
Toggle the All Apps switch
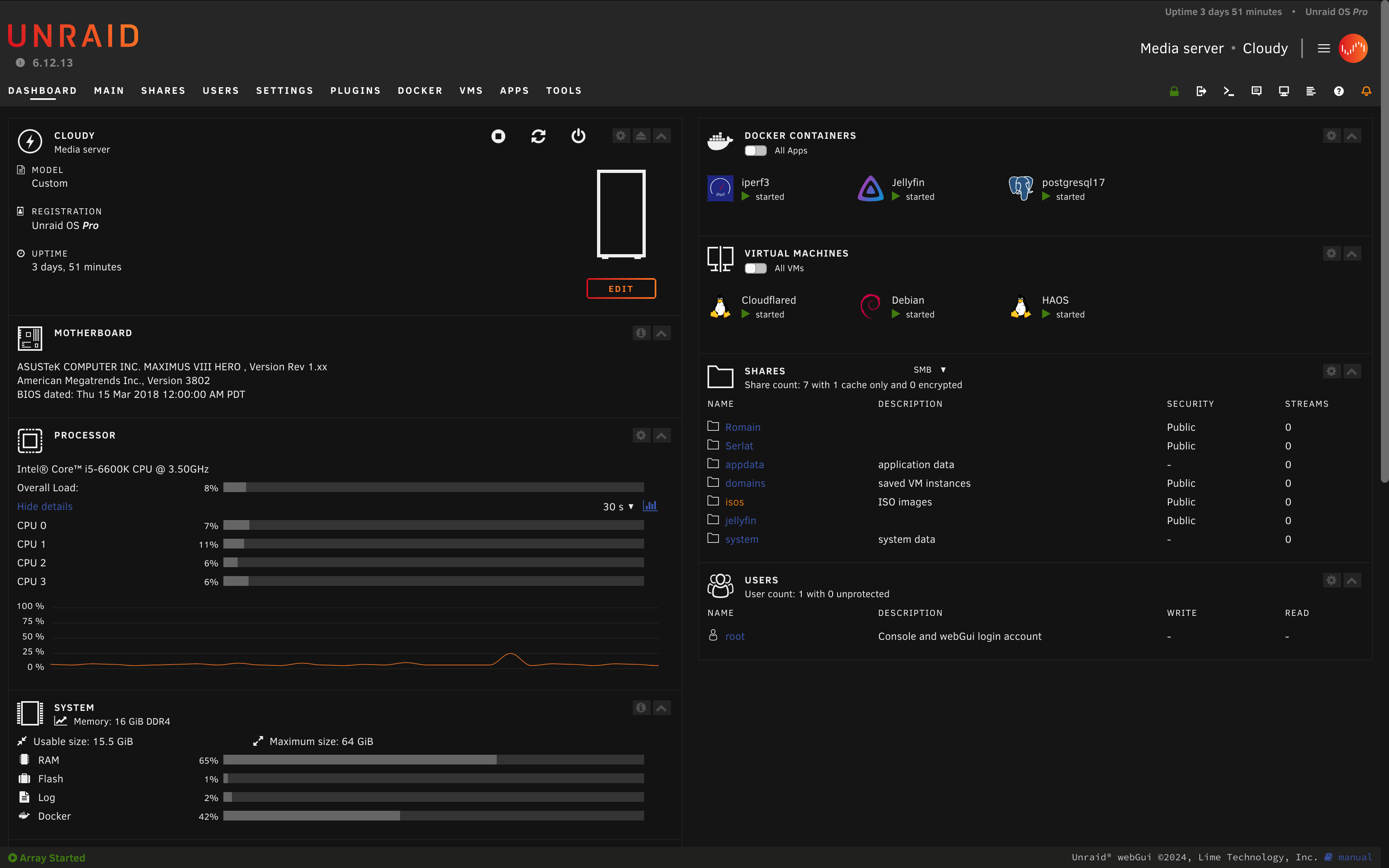(755, 150)
